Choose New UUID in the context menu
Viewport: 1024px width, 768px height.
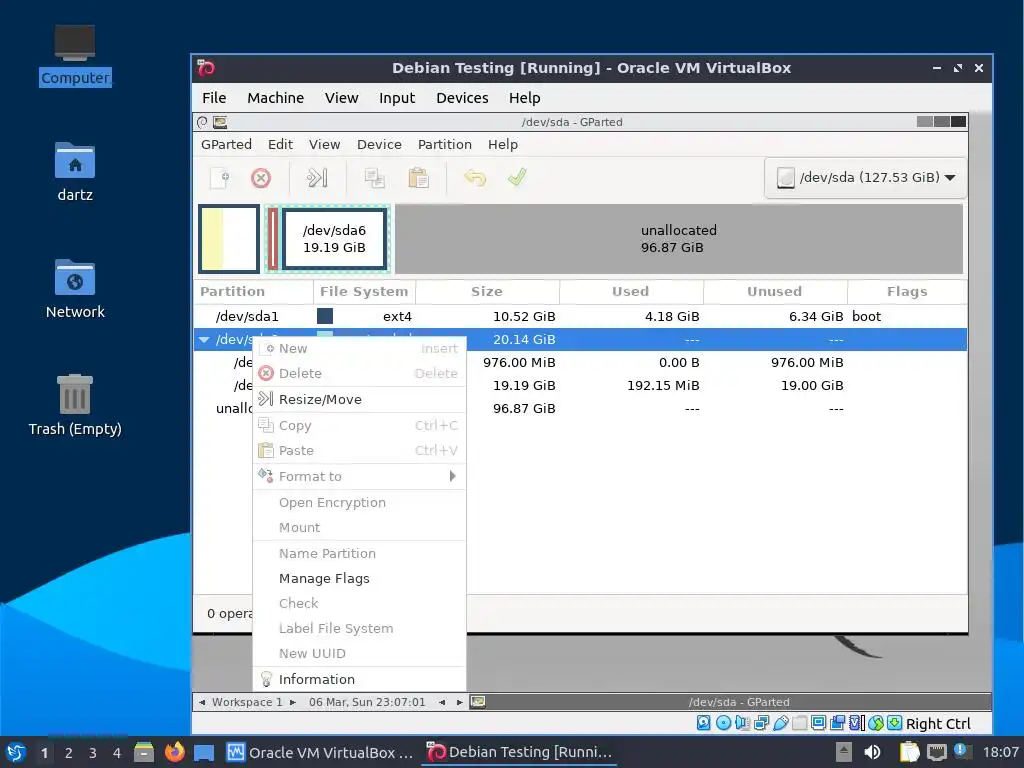(x=359, y=653)
